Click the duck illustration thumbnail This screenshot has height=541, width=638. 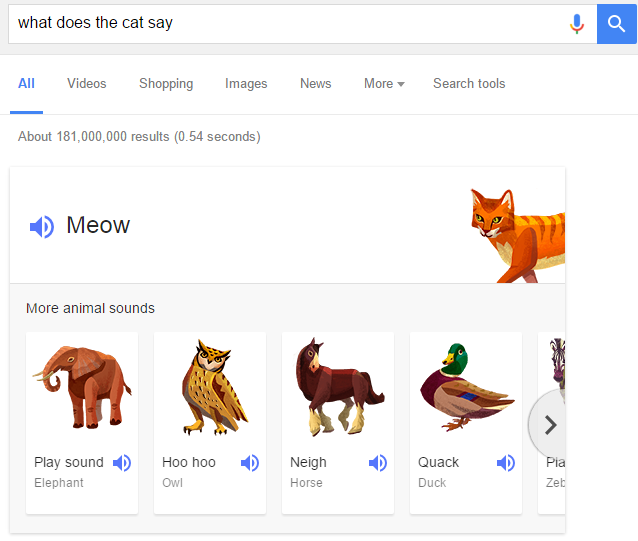point(466,387)
